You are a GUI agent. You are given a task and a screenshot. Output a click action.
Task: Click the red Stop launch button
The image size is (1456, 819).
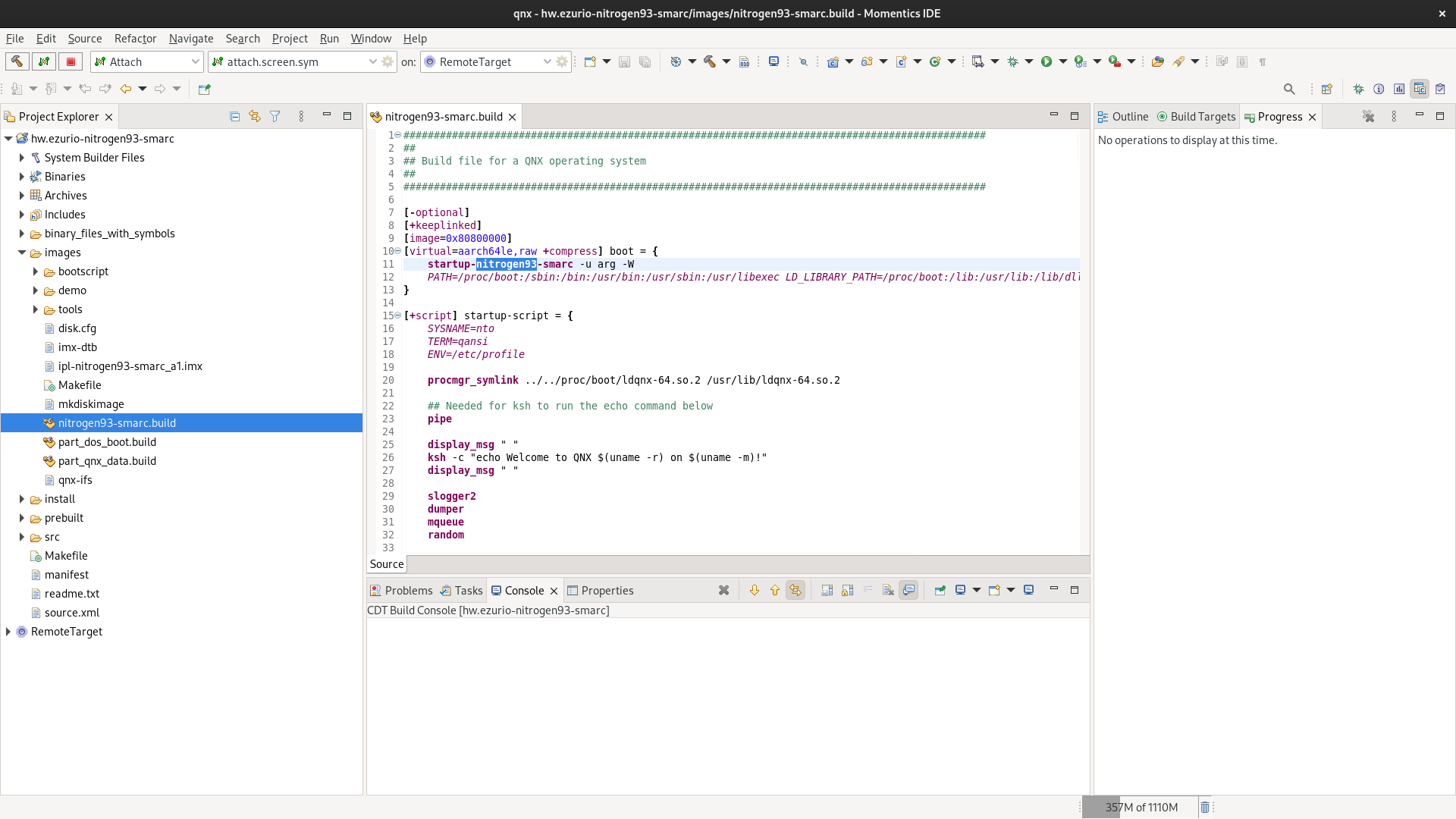pos(71,61)
